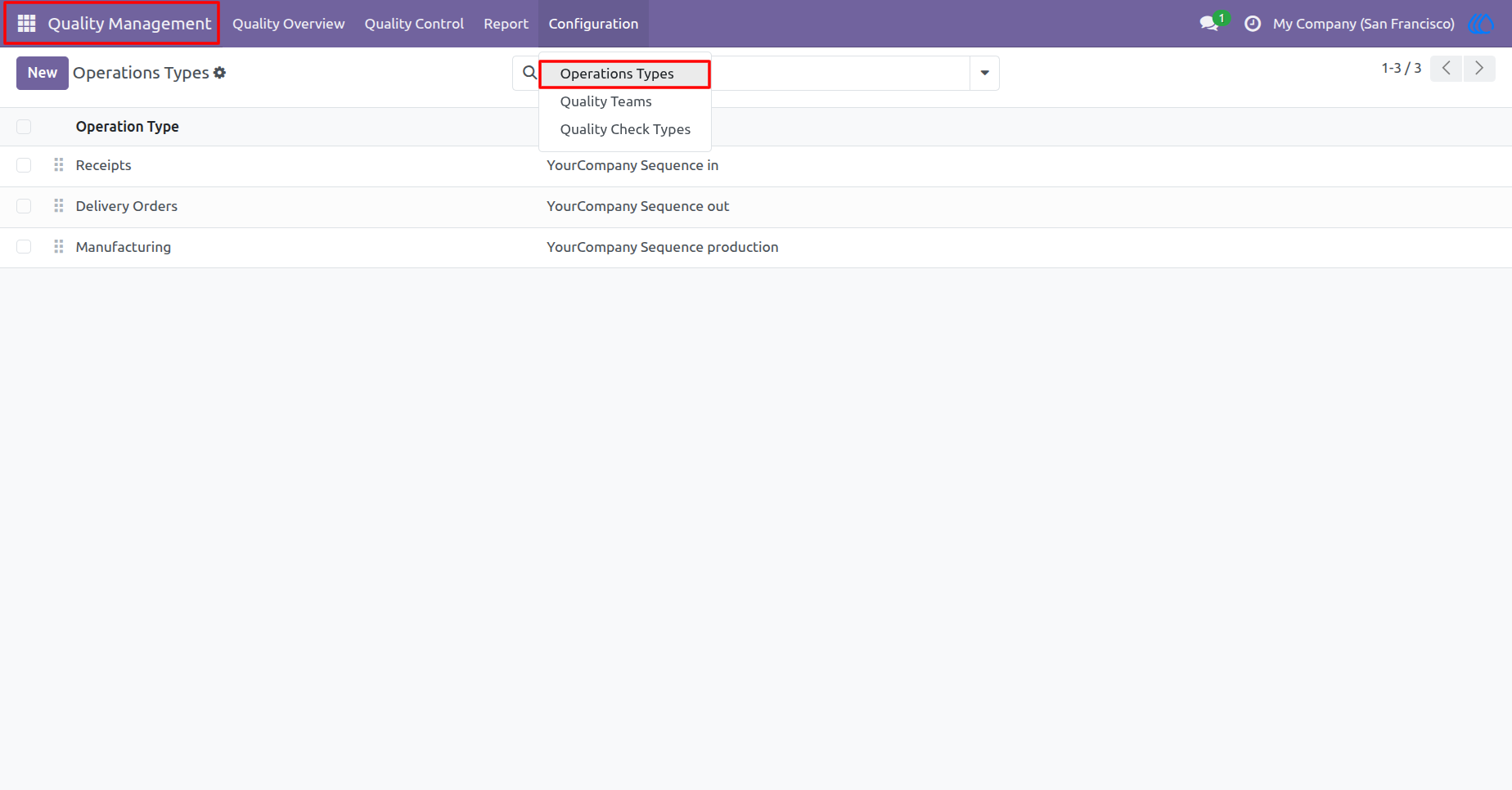
Task: Click the Quality Management app title
Action: [x=129, y=24]
